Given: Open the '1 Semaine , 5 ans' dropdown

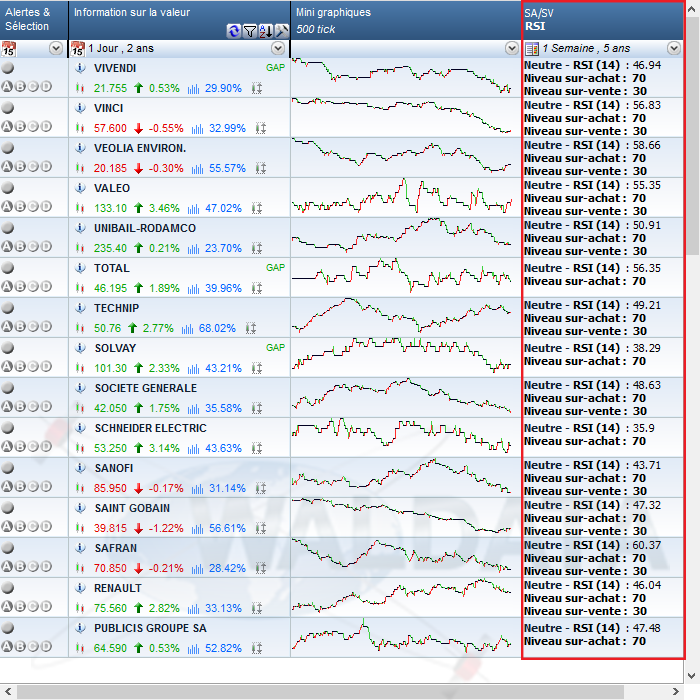Looking at the screenshot, I should tap(674, 48).
